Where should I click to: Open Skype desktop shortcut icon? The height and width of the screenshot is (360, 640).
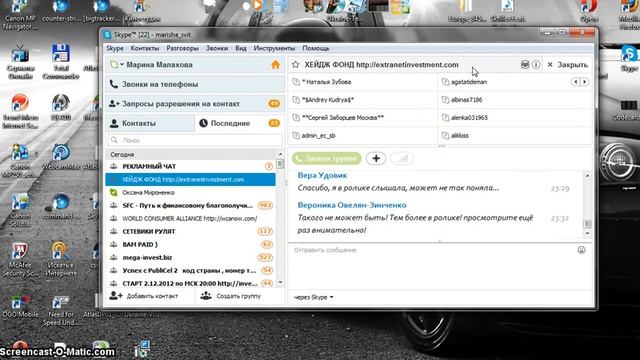(x=629, y=59)
